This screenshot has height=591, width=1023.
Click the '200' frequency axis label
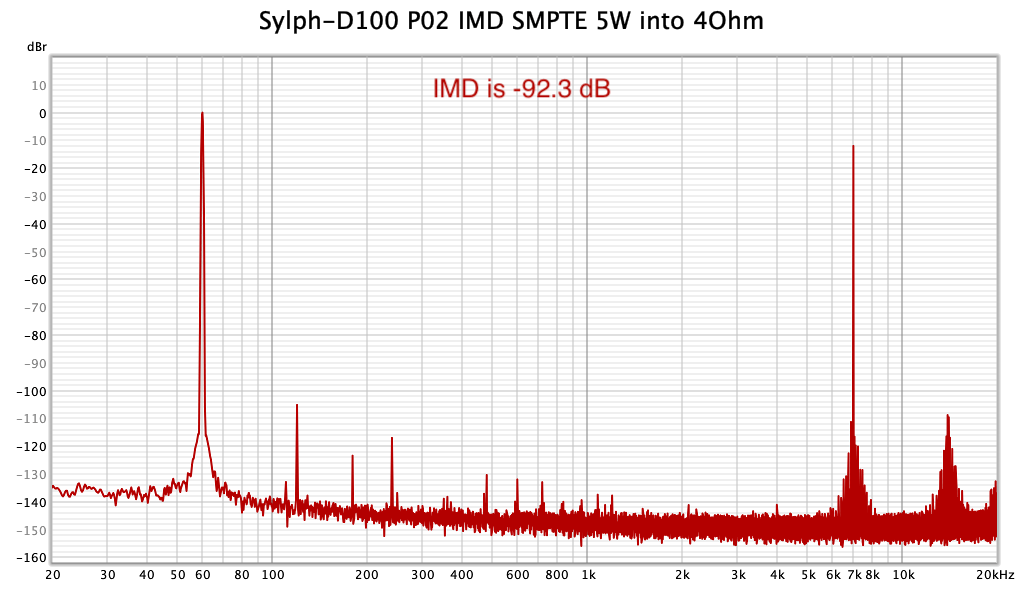coord(367,575)
